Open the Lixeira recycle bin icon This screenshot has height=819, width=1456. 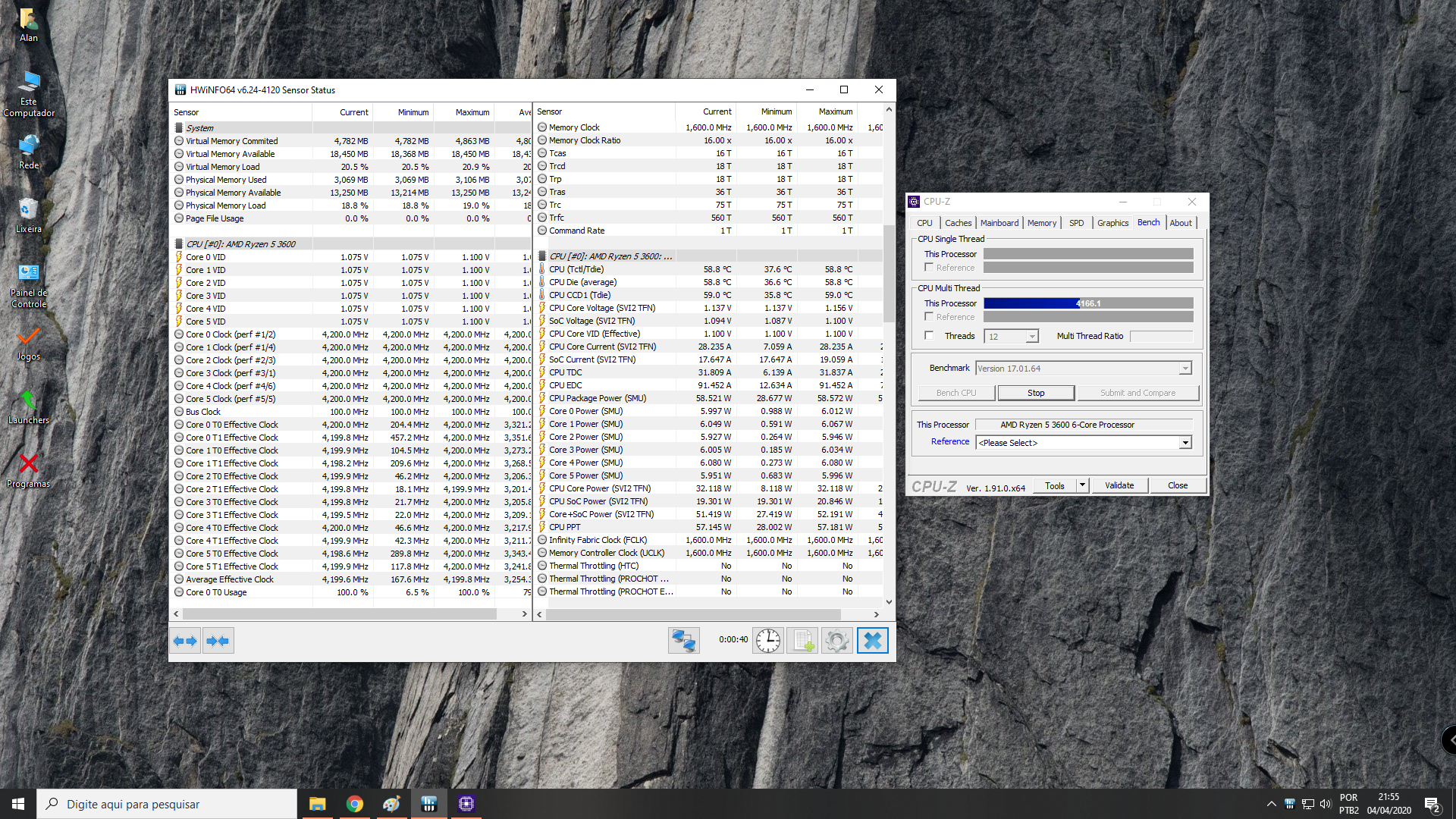coord(29,215)
